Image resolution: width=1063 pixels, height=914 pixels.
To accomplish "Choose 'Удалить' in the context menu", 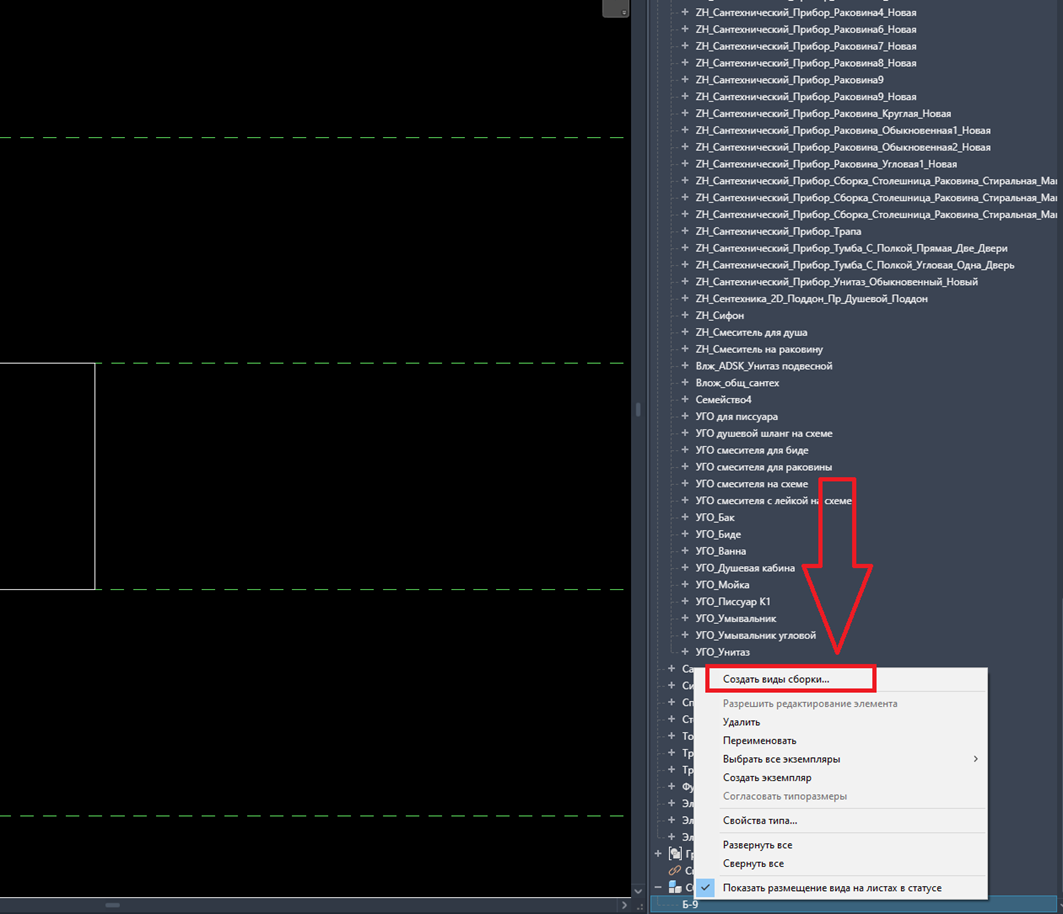I will 741,722.
